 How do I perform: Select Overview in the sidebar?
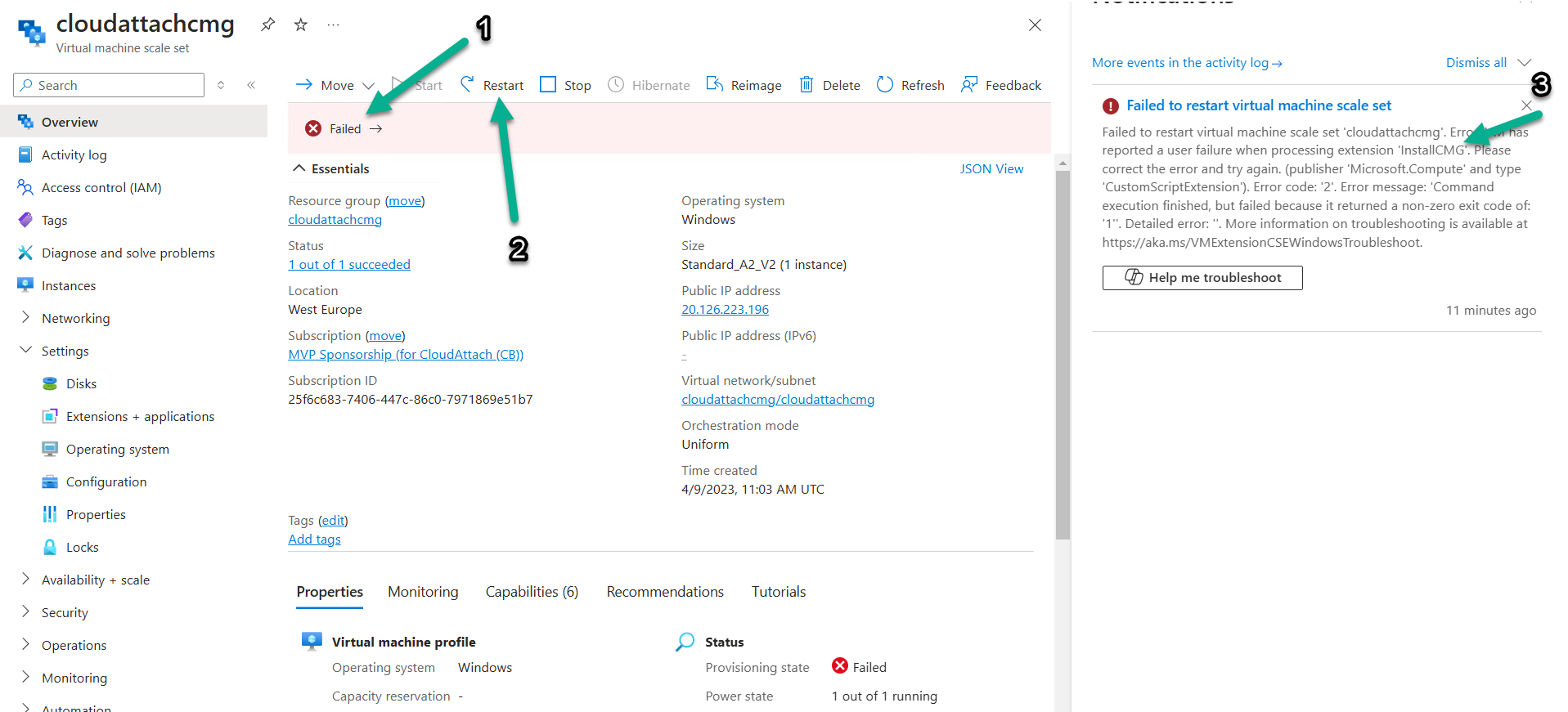tap(134, 122)
